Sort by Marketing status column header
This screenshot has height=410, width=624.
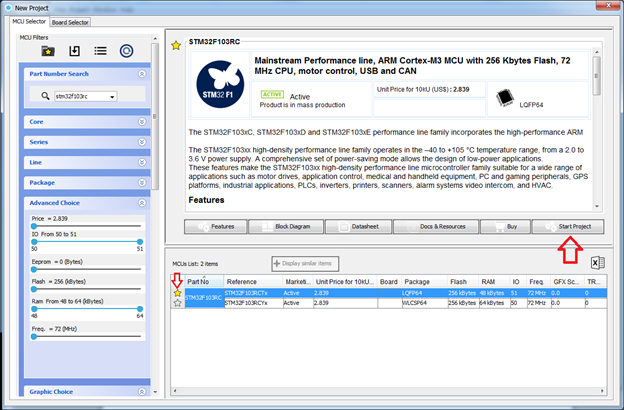click(298, 281)
